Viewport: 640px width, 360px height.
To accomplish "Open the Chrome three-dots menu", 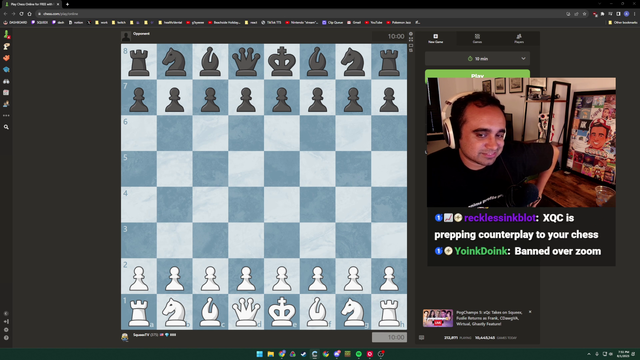I will (634, 14).
